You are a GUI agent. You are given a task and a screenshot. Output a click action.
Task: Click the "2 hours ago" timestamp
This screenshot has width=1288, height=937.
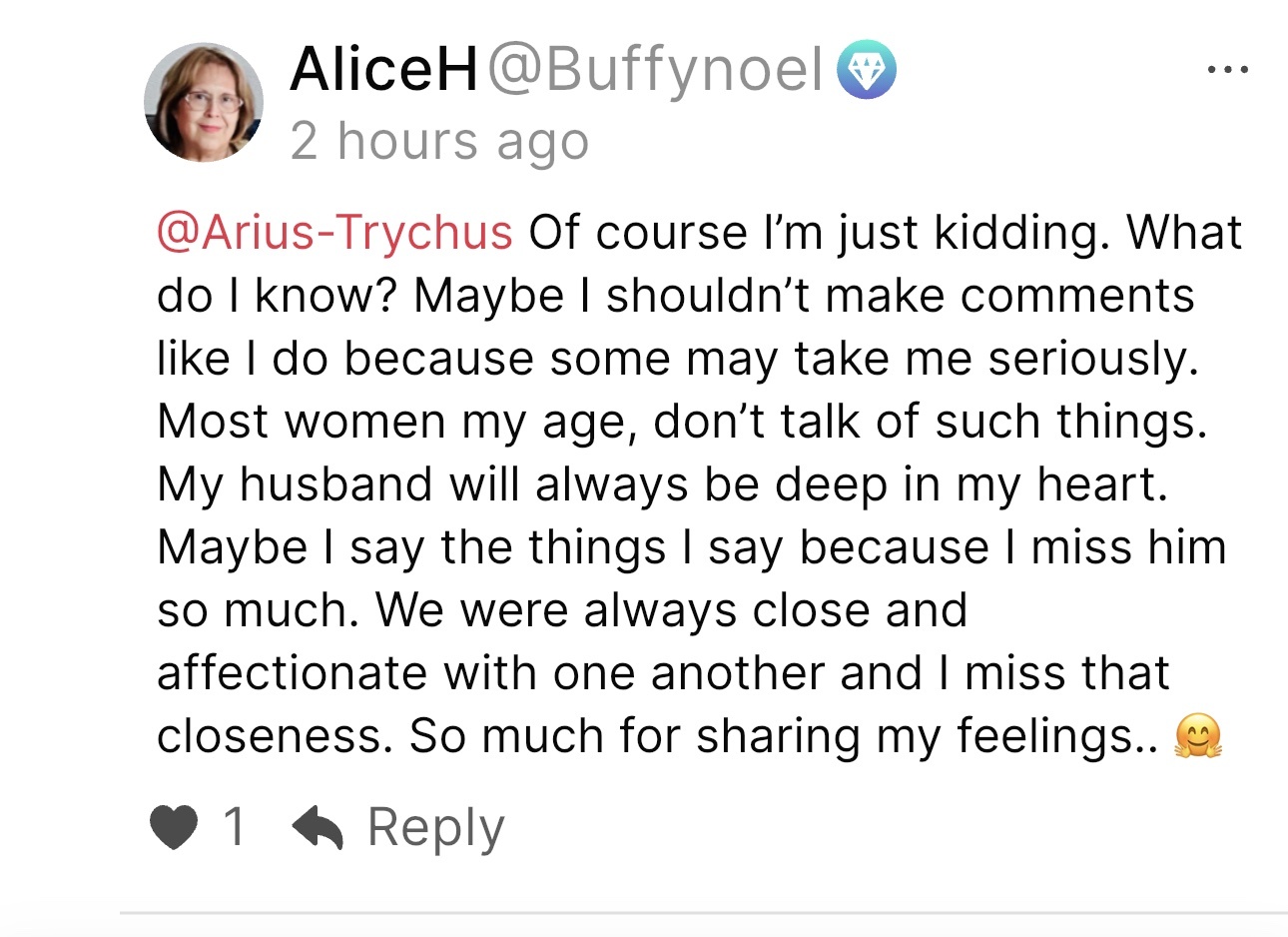pos(439,141)
